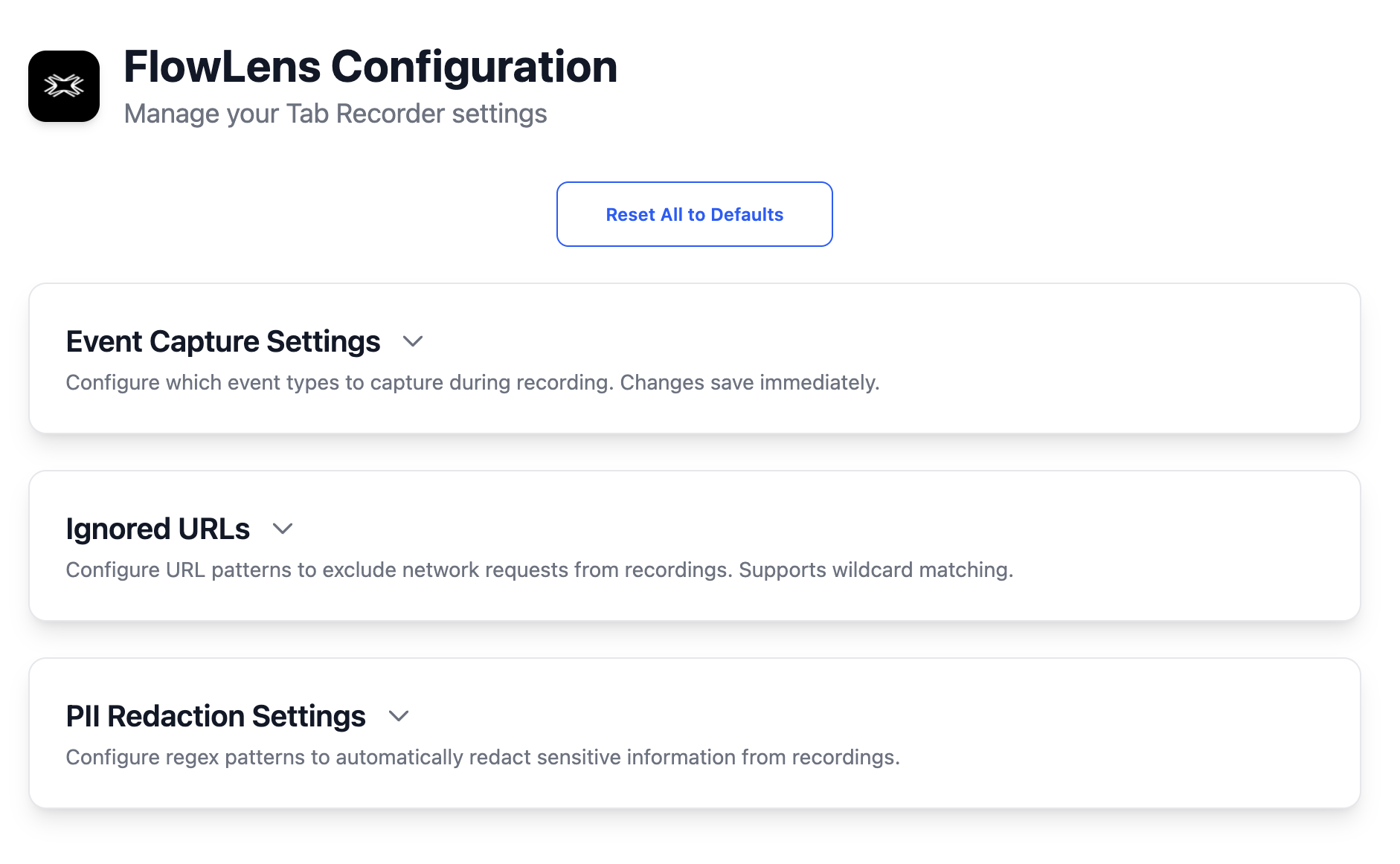
Task: Click the word Configuration in the title
Action: coord(474,67)
